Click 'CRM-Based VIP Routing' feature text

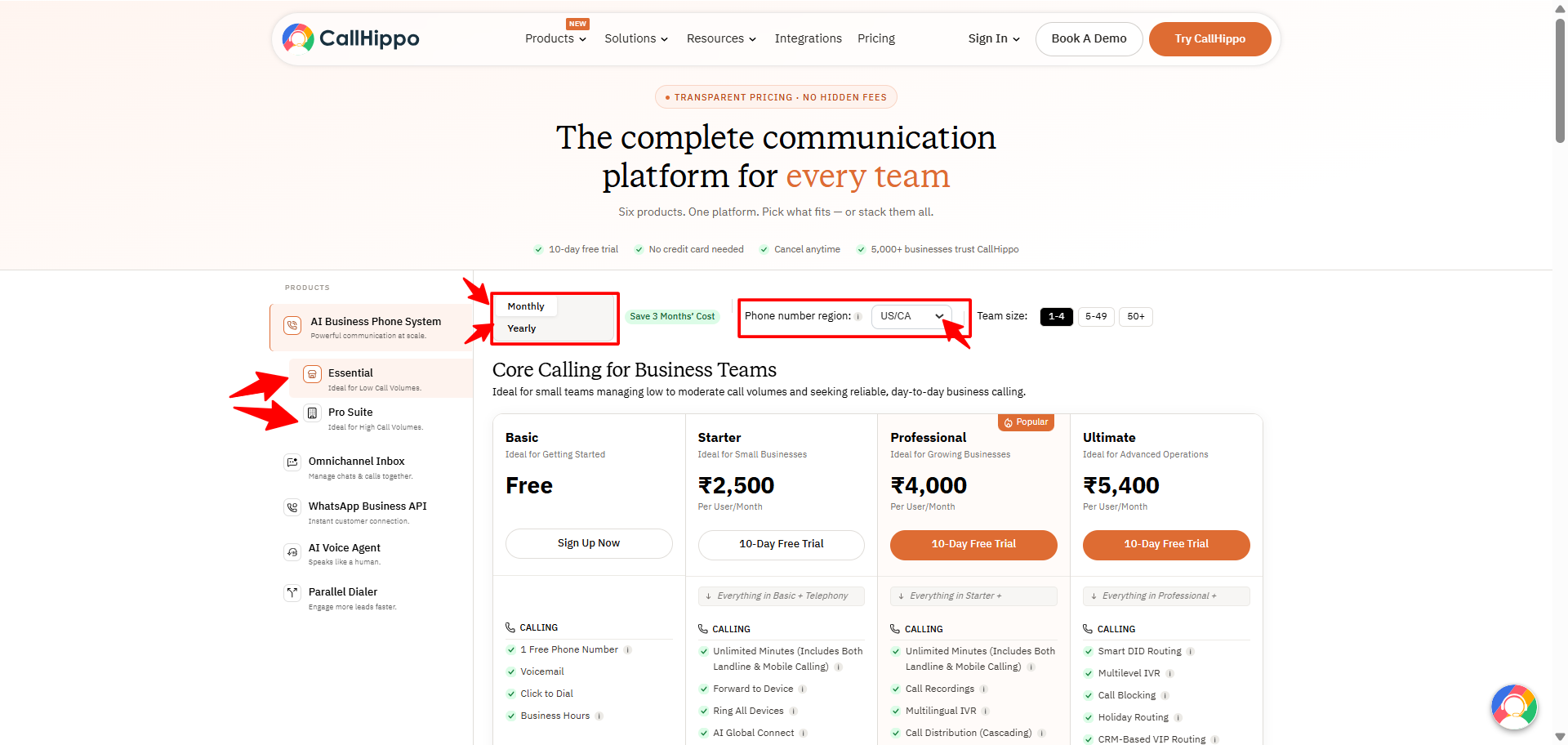tap(1151, 739)
